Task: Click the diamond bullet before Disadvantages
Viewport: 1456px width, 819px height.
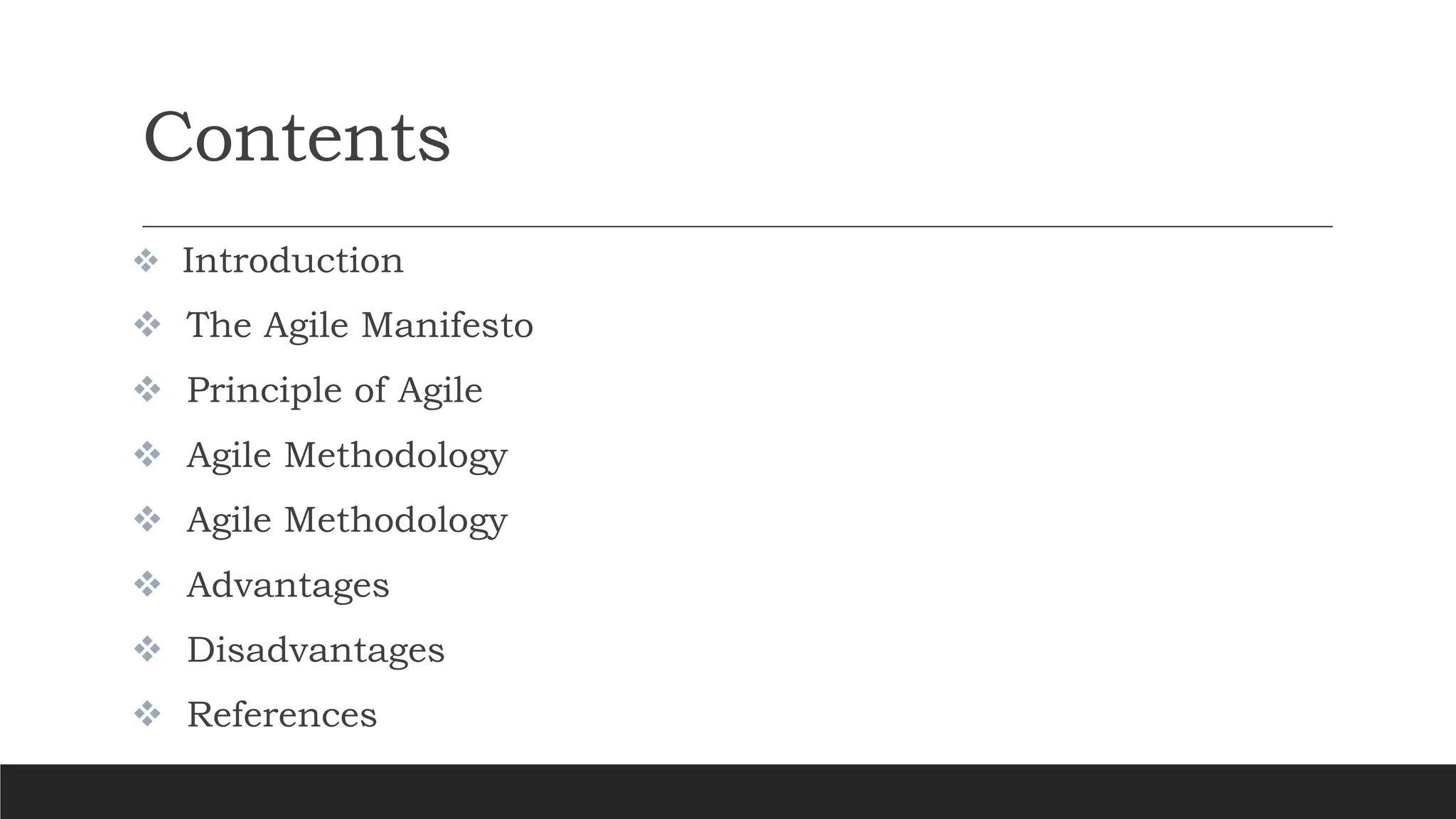Action: (147, 649)
